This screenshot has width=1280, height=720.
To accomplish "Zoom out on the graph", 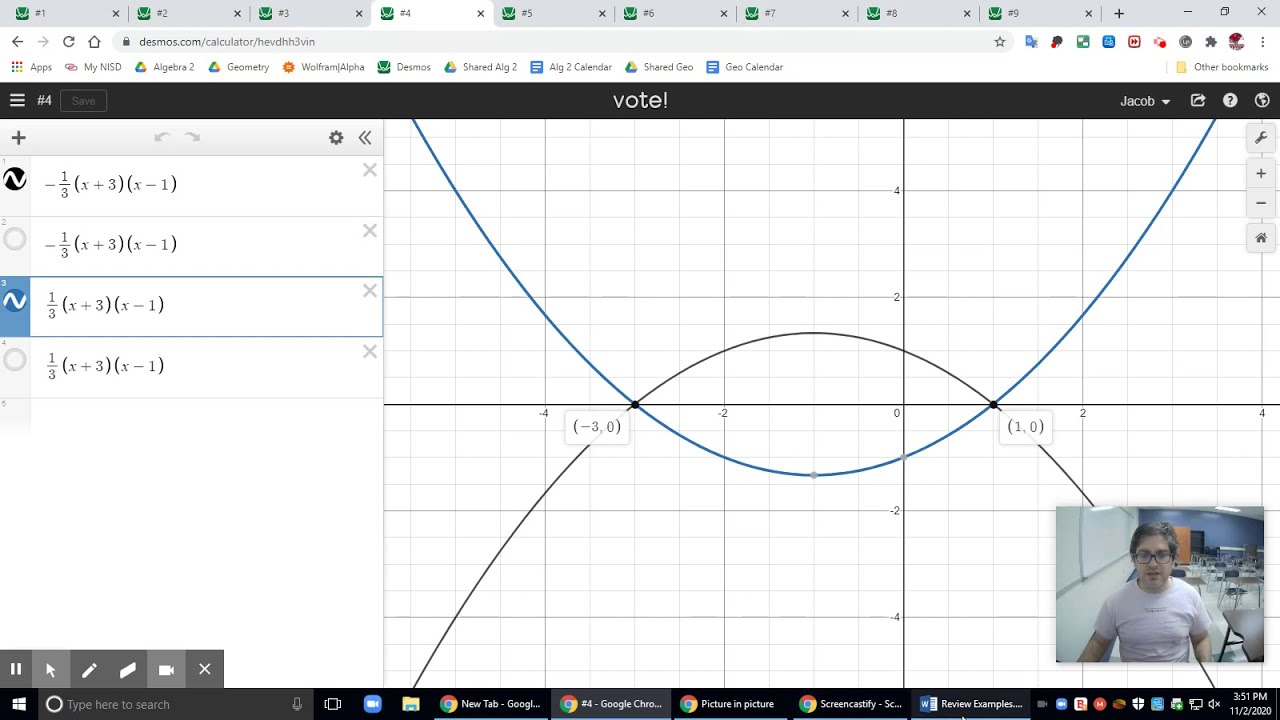I will click(1261, 203).
